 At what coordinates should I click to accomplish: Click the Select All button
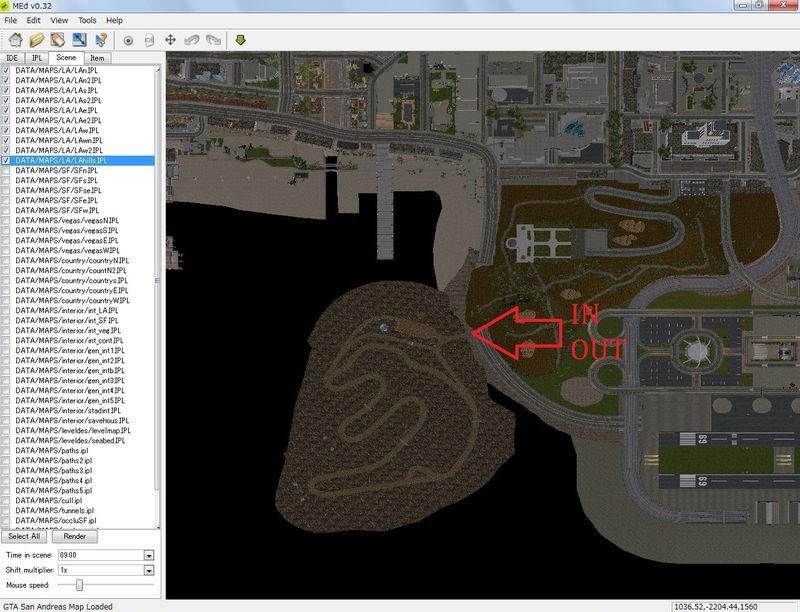point(24,537)
